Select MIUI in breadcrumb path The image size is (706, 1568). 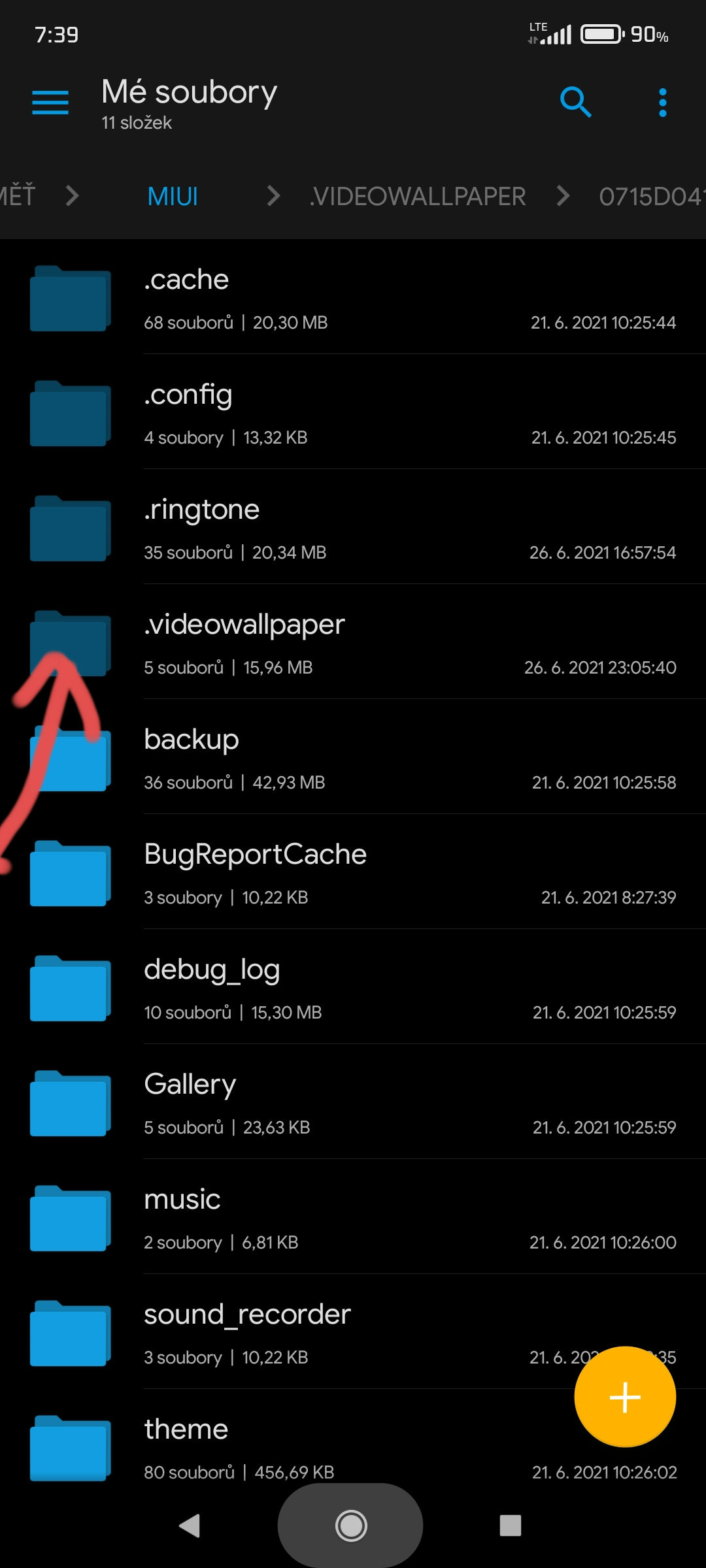(x=173, y=196)
